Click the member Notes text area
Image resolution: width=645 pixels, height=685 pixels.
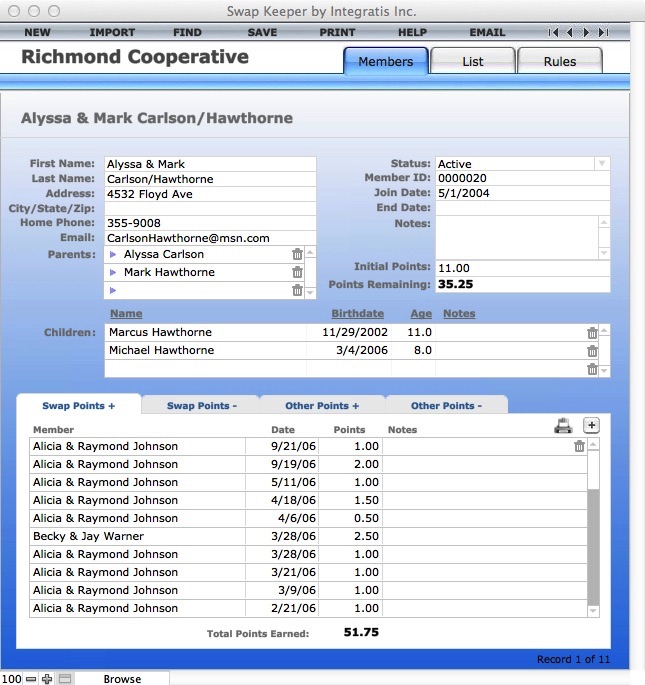(517, 238)
